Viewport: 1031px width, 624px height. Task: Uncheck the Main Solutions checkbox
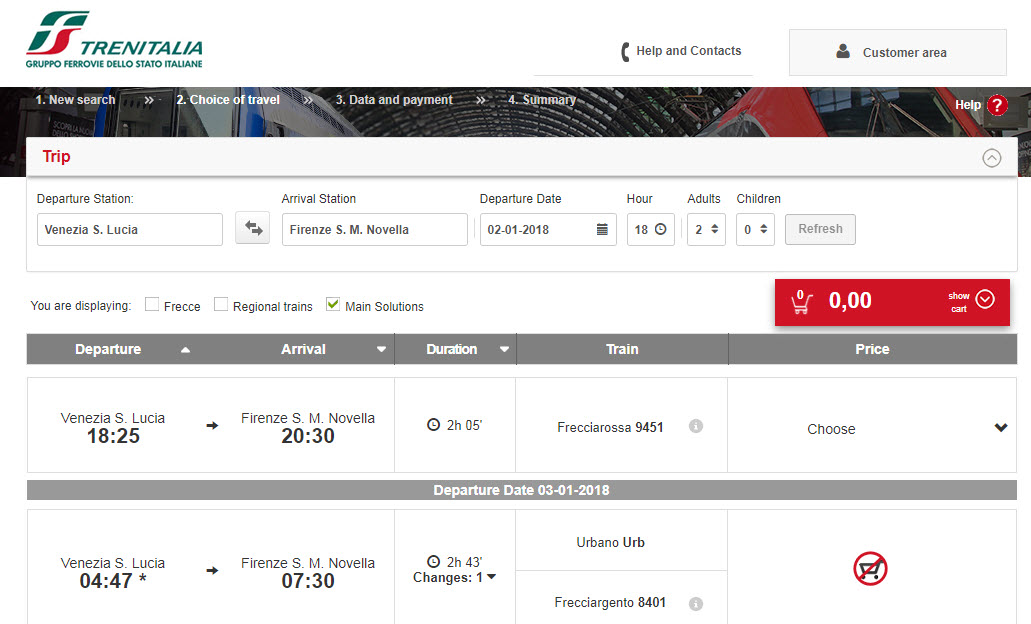333,304
